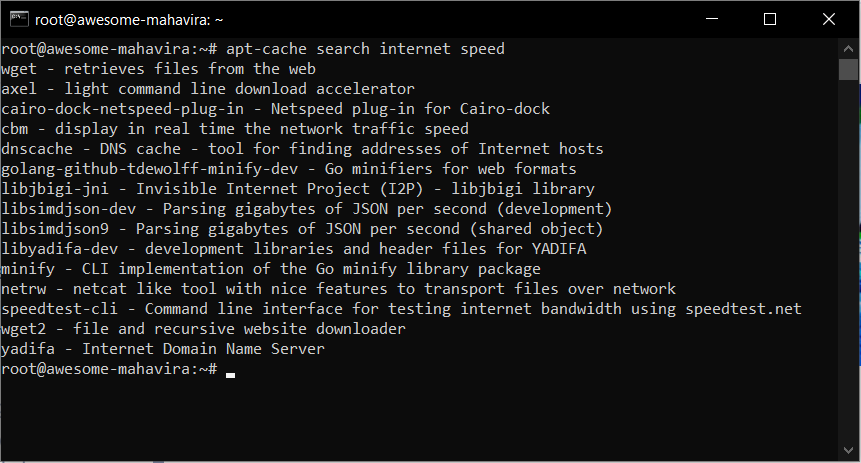Image resolution: width=861 pixels, height=463 pixels.
Task: Click the wget package line
Action: [159, 69]
